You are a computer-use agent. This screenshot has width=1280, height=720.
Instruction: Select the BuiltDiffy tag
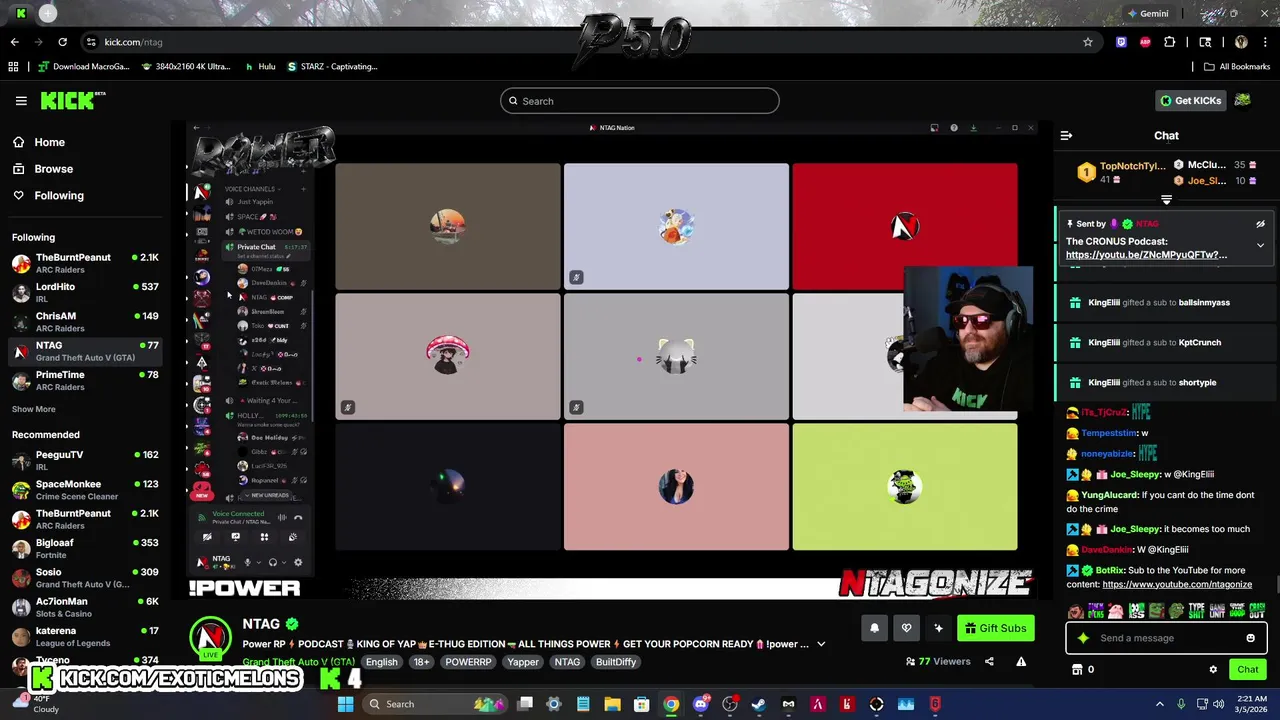[x=615, y=662]
